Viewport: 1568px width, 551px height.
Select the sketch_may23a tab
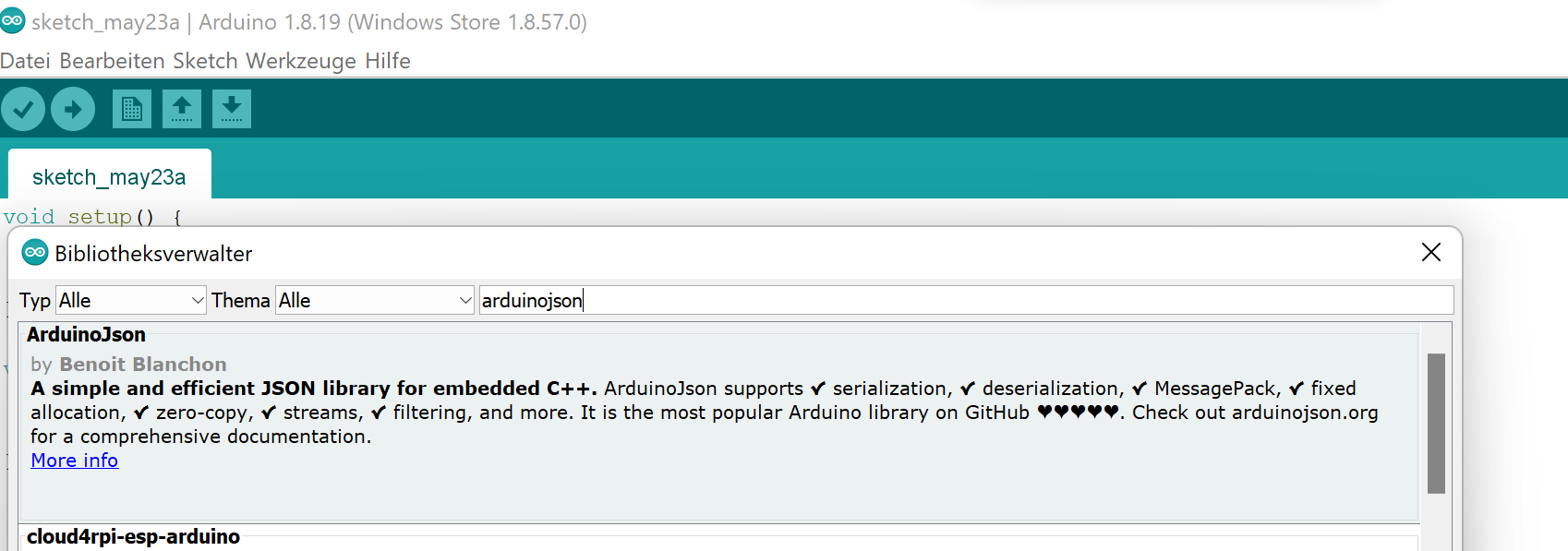(109, 176)
